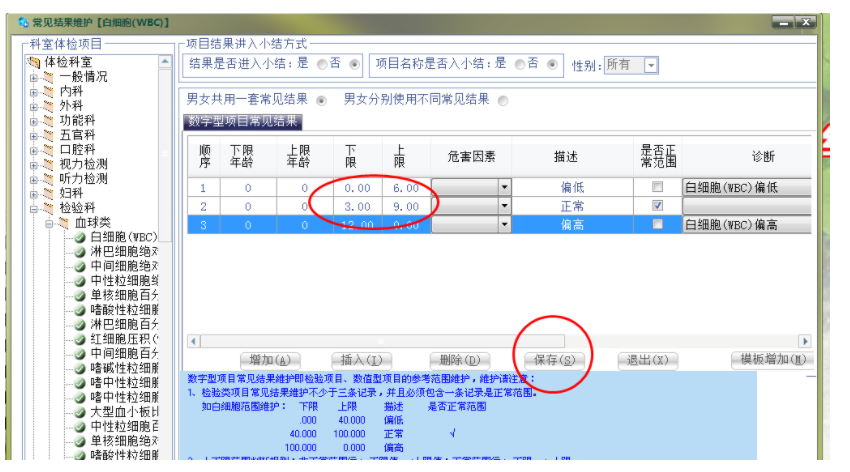This screenshot has height=472, width=850.
Task: Click the 白细胞(WBC)偏低 diagnosis cell
Action: 747,187
